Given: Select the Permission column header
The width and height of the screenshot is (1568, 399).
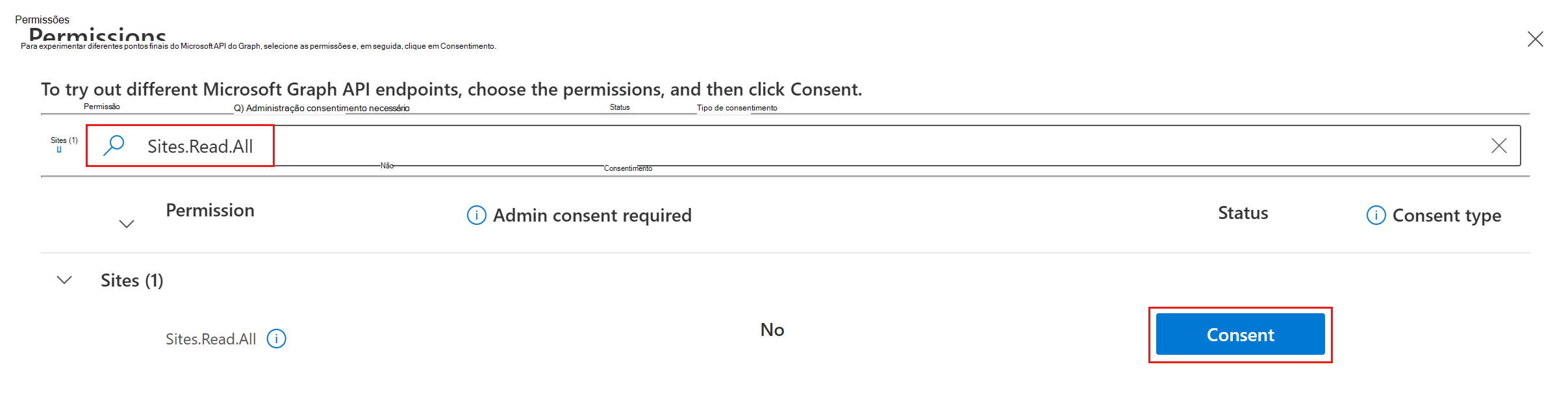Looking at the screenshot, I should (x=210, y=210).
